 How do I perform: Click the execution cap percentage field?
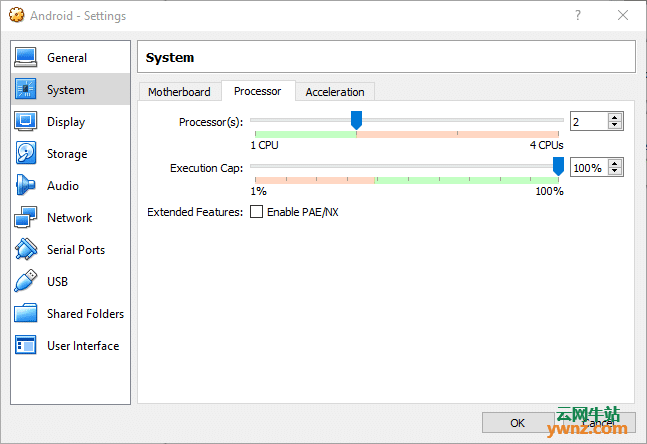point(589,168)
